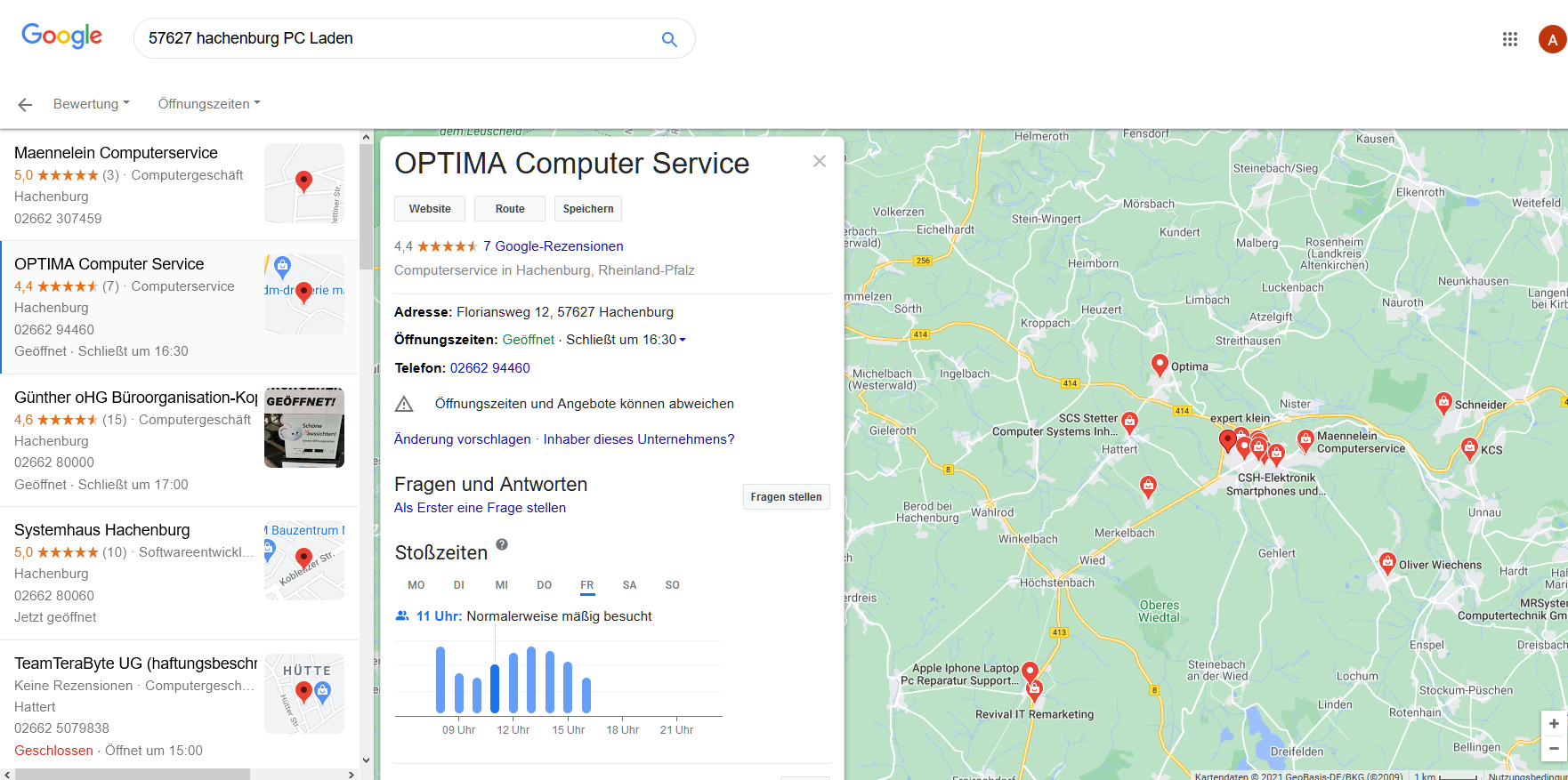Select the SA day tab
The width and height of the screenshot is (1568, 780).
tap(629, 585)
